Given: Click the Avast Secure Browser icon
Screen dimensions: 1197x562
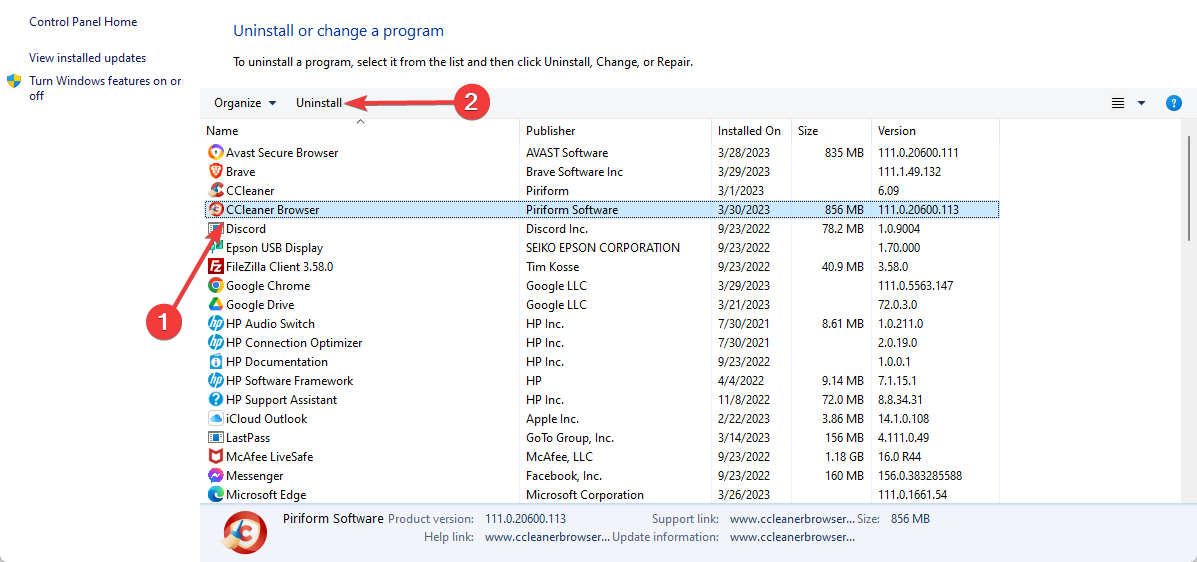Looking at the screenshot, I should point(215,153).
